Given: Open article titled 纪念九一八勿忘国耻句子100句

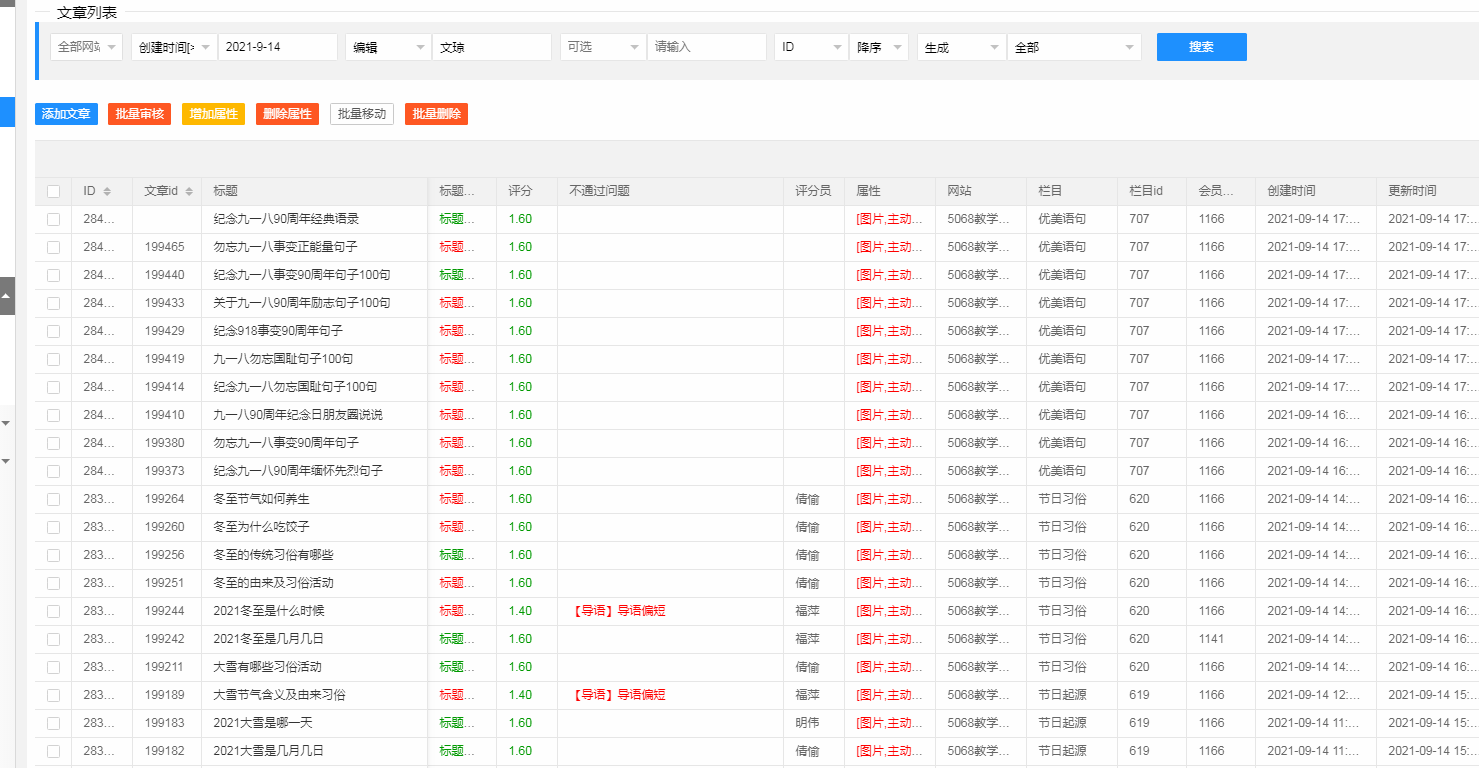Looking at the screenshot, I should click(x=295, y=387).
